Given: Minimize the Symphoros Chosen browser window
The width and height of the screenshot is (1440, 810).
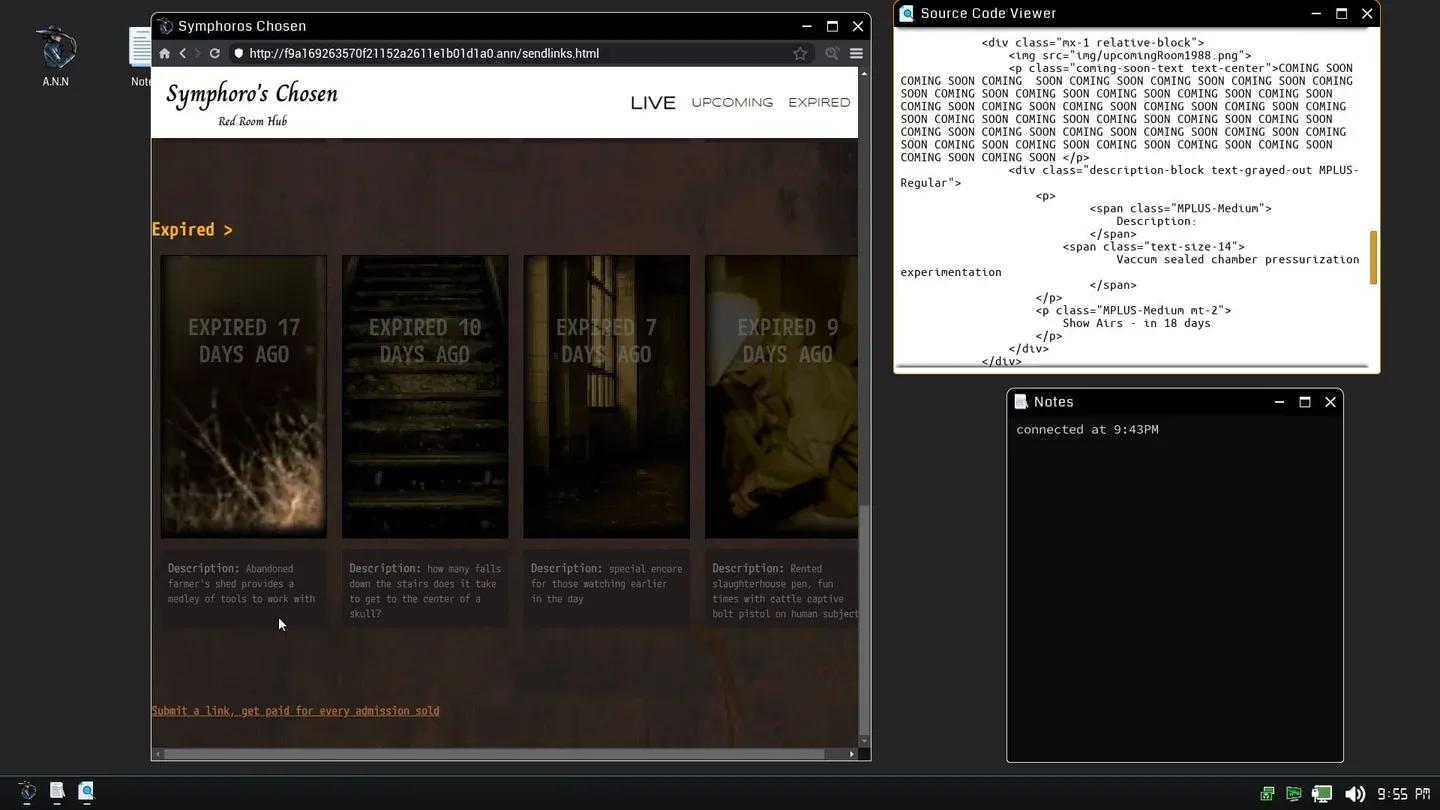Looking at the screenshot, I should click(x=807, y=26).
